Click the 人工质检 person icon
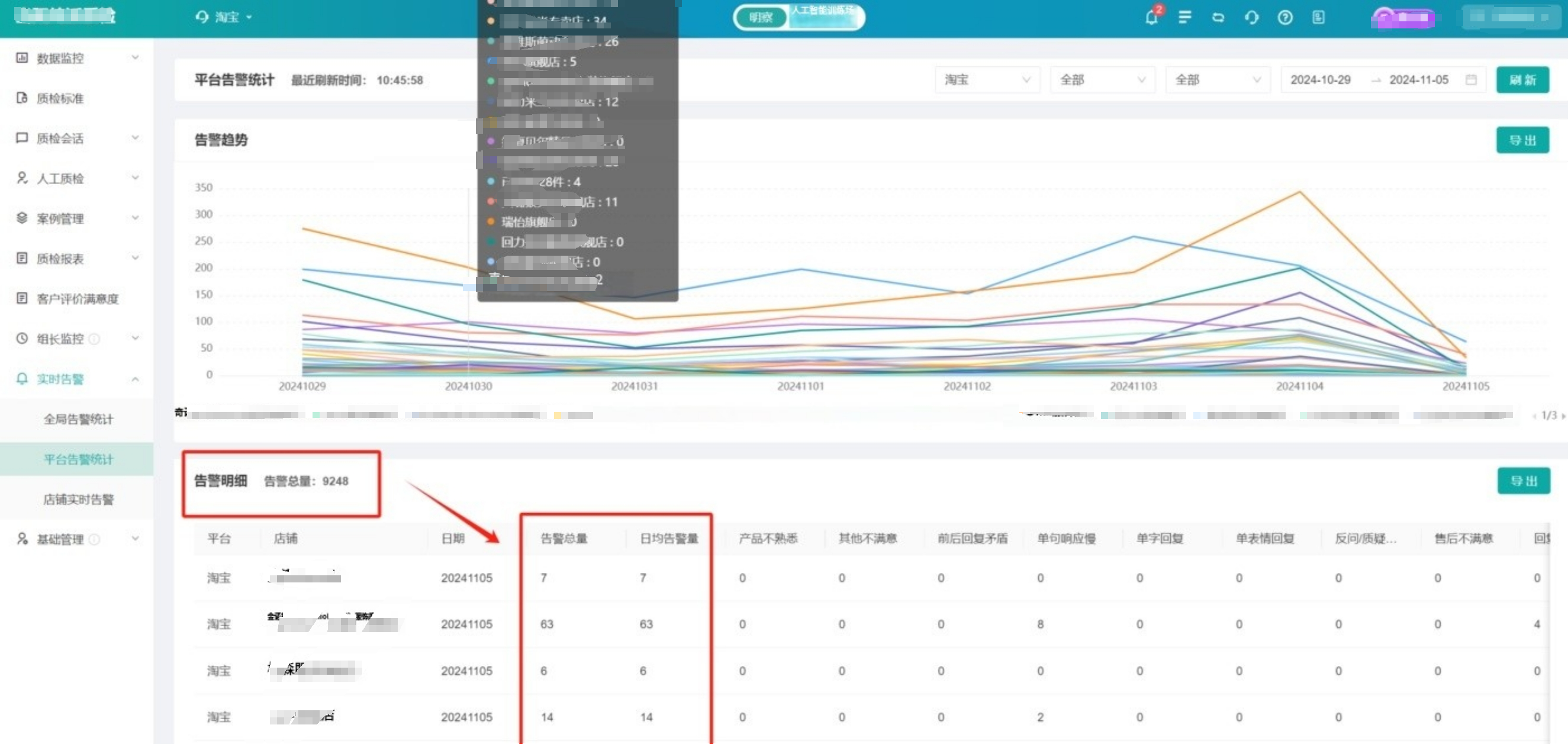This screenshot has width=1568, height=744. 22,178
